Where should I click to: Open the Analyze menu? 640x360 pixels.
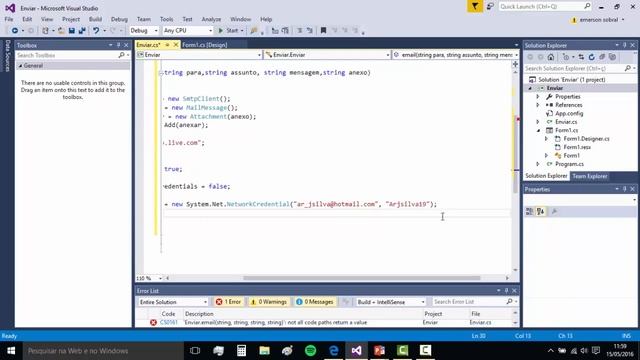[211, 19]
